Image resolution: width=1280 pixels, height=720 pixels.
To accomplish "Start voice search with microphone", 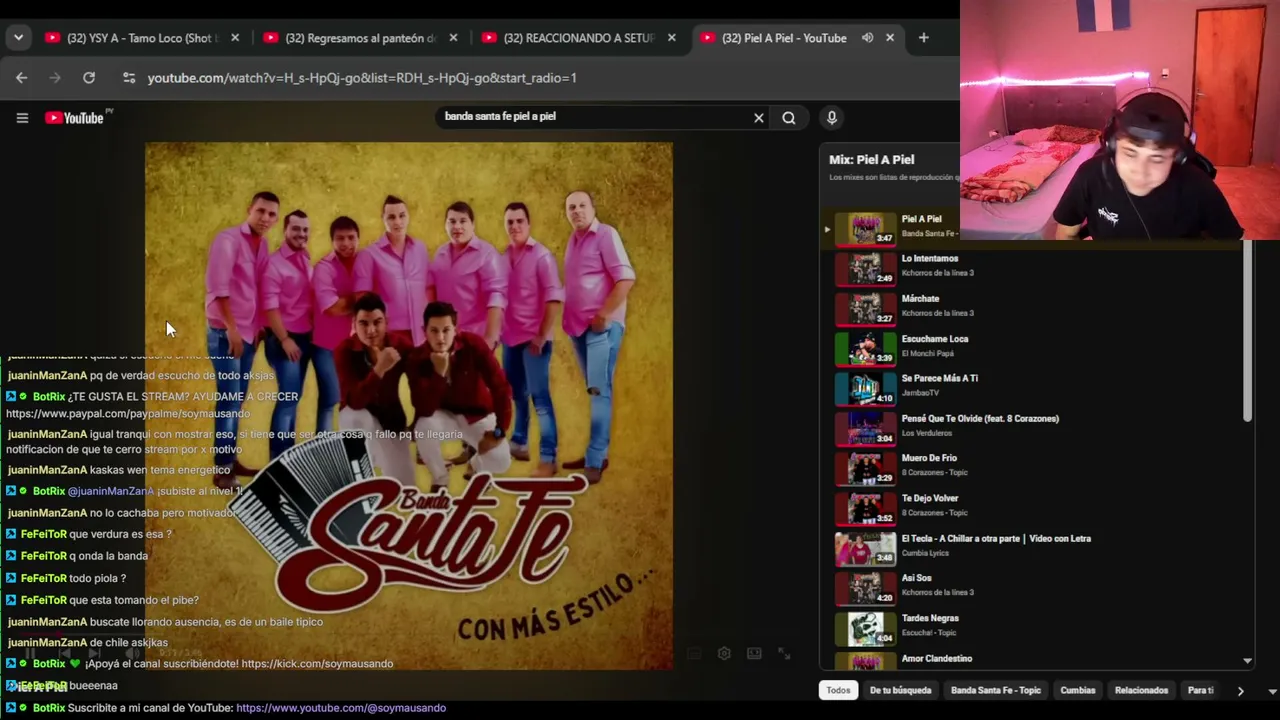I will click(x=831, y=118).
